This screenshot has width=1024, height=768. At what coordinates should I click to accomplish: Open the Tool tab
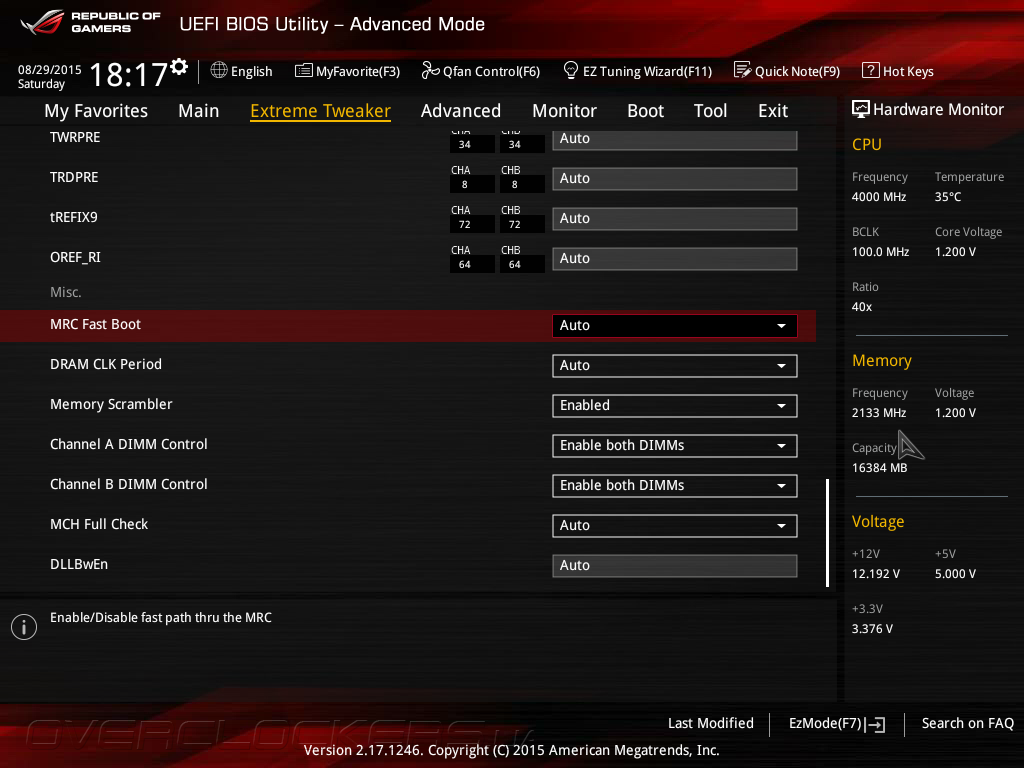[711, 111]
